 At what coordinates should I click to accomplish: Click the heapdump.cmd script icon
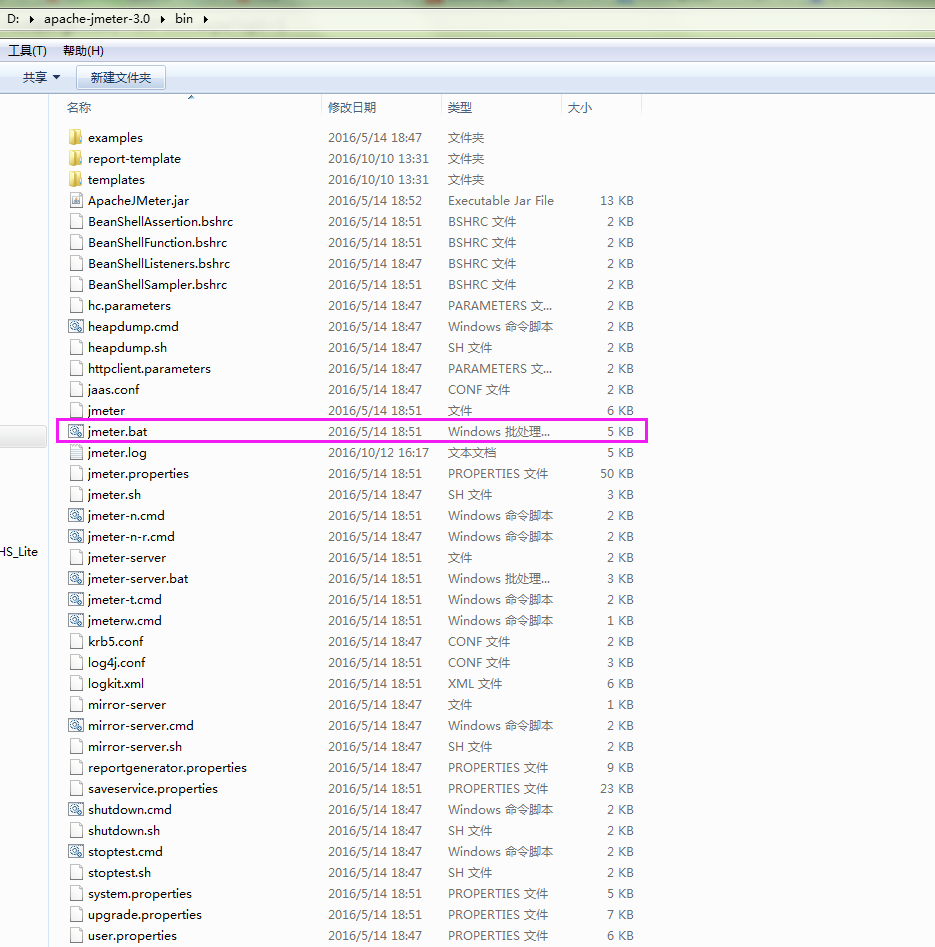[76, 327]
